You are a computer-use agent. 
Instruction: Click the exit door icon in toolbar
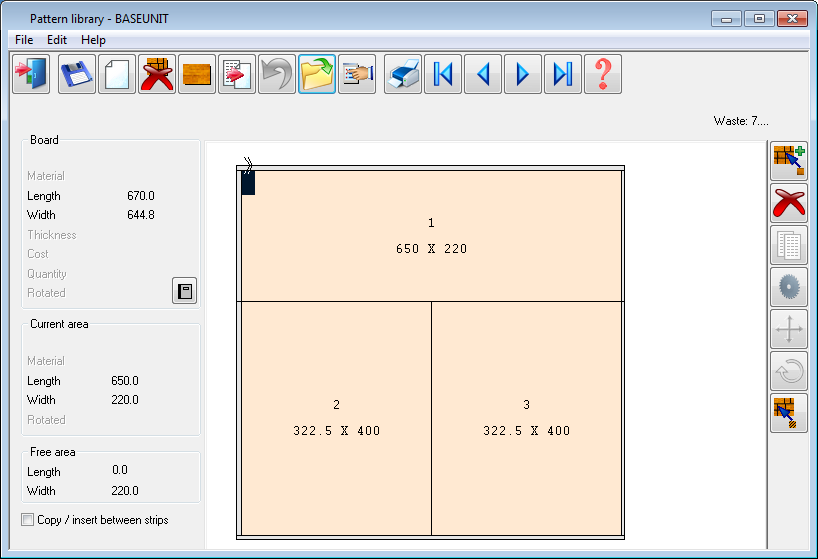31,74
